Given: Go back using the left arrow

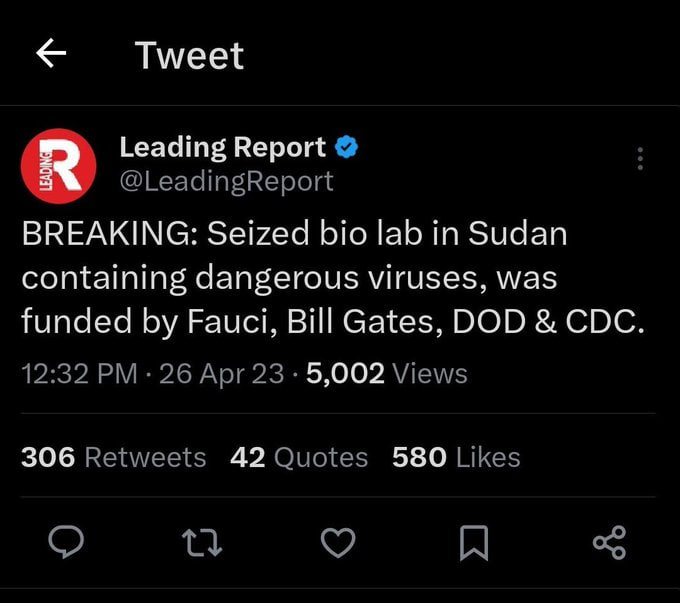Looking at the screenshot, I should coord(50,55).
